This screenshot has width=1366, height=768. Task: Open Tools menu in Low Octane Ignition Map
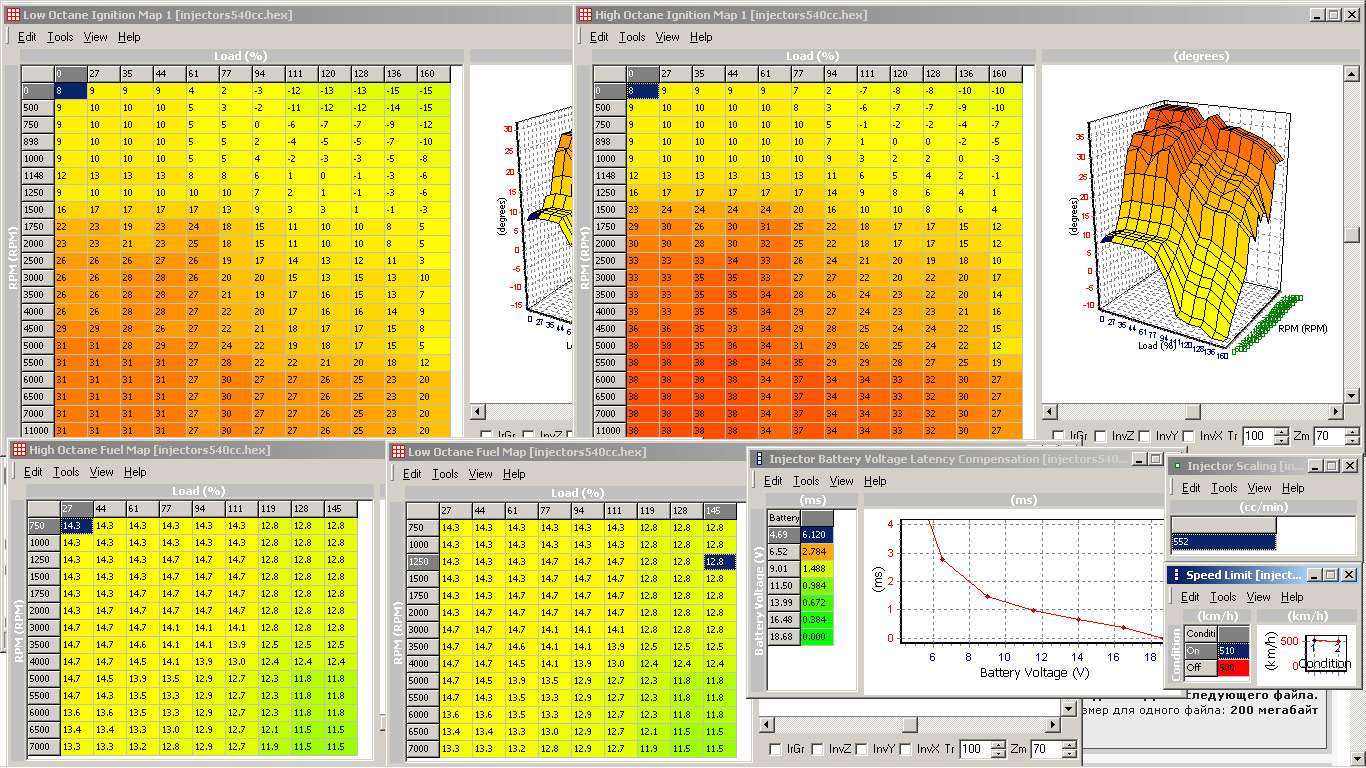(60, 37)
